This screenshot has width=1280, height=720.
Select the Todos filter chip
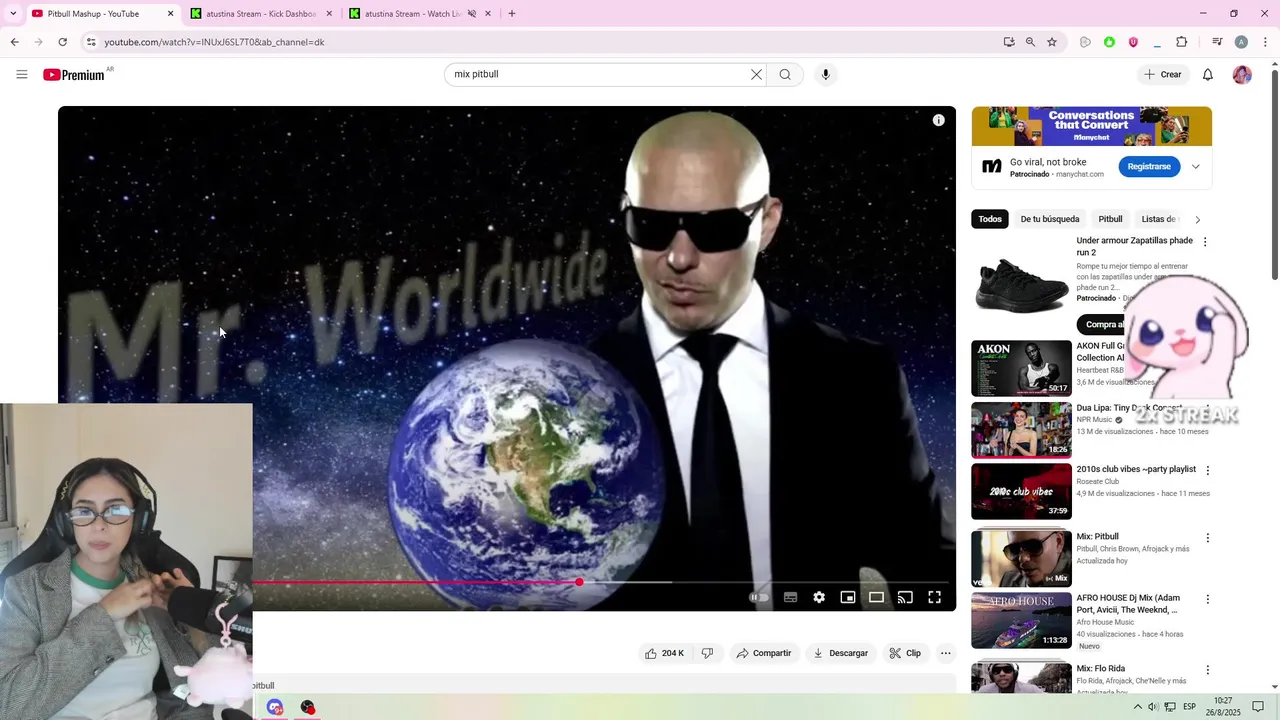[990, 219]
